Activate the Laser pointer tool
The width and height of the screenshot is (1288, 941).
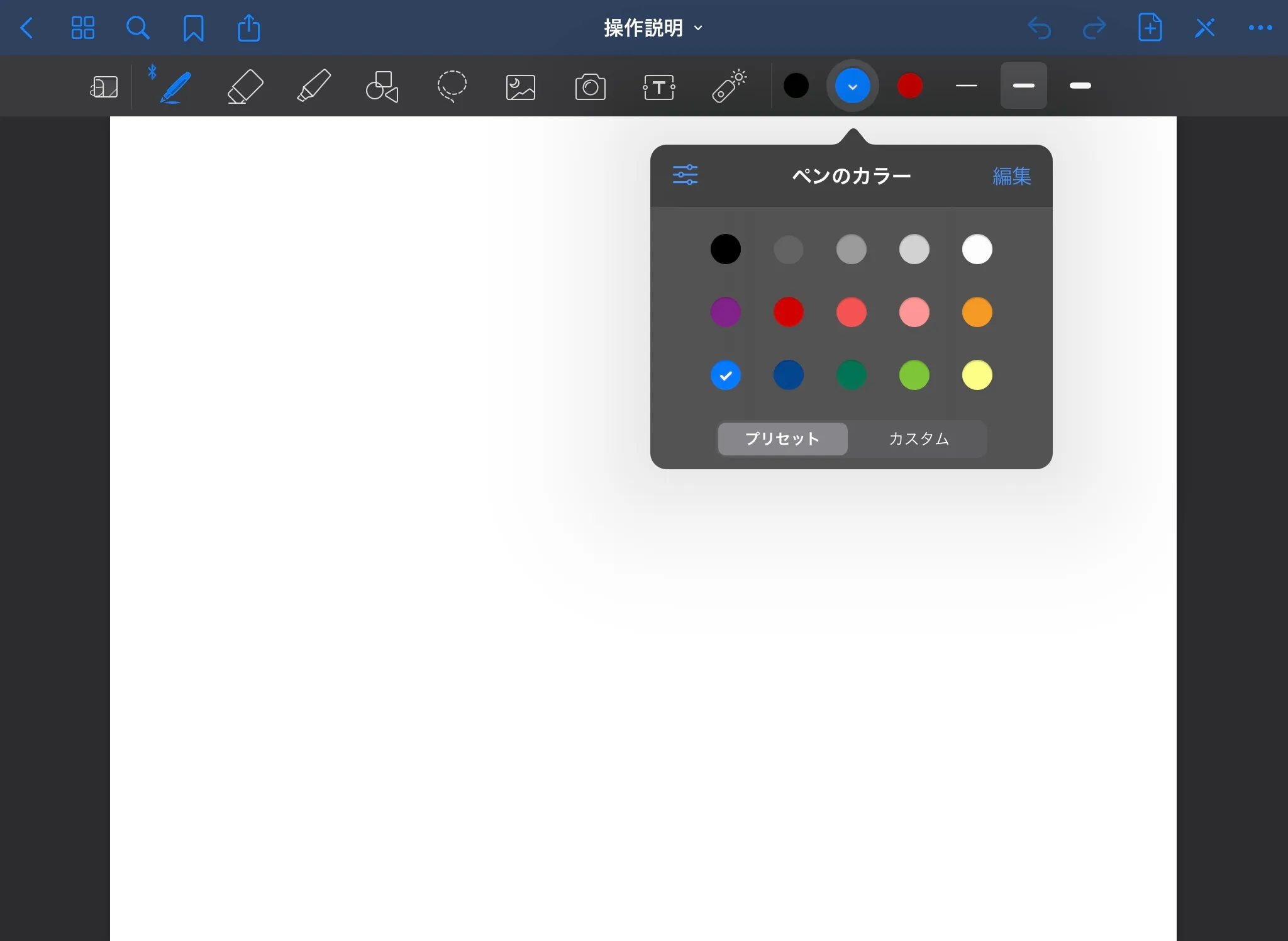(x=728, y=86)
